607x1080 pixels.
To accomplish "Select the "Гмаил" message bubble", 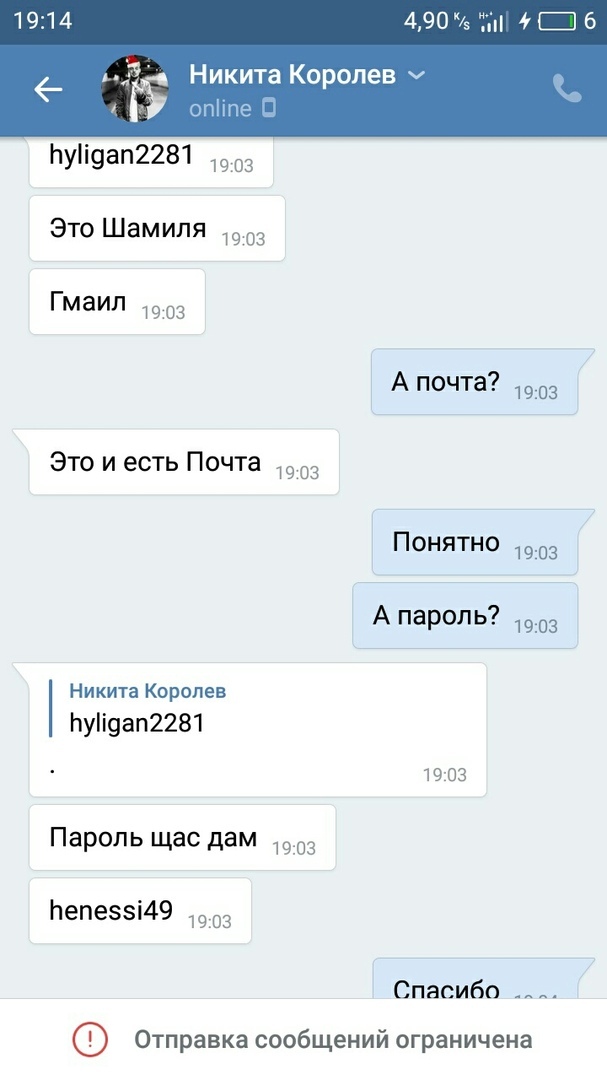I will click(x=117, y=302).
